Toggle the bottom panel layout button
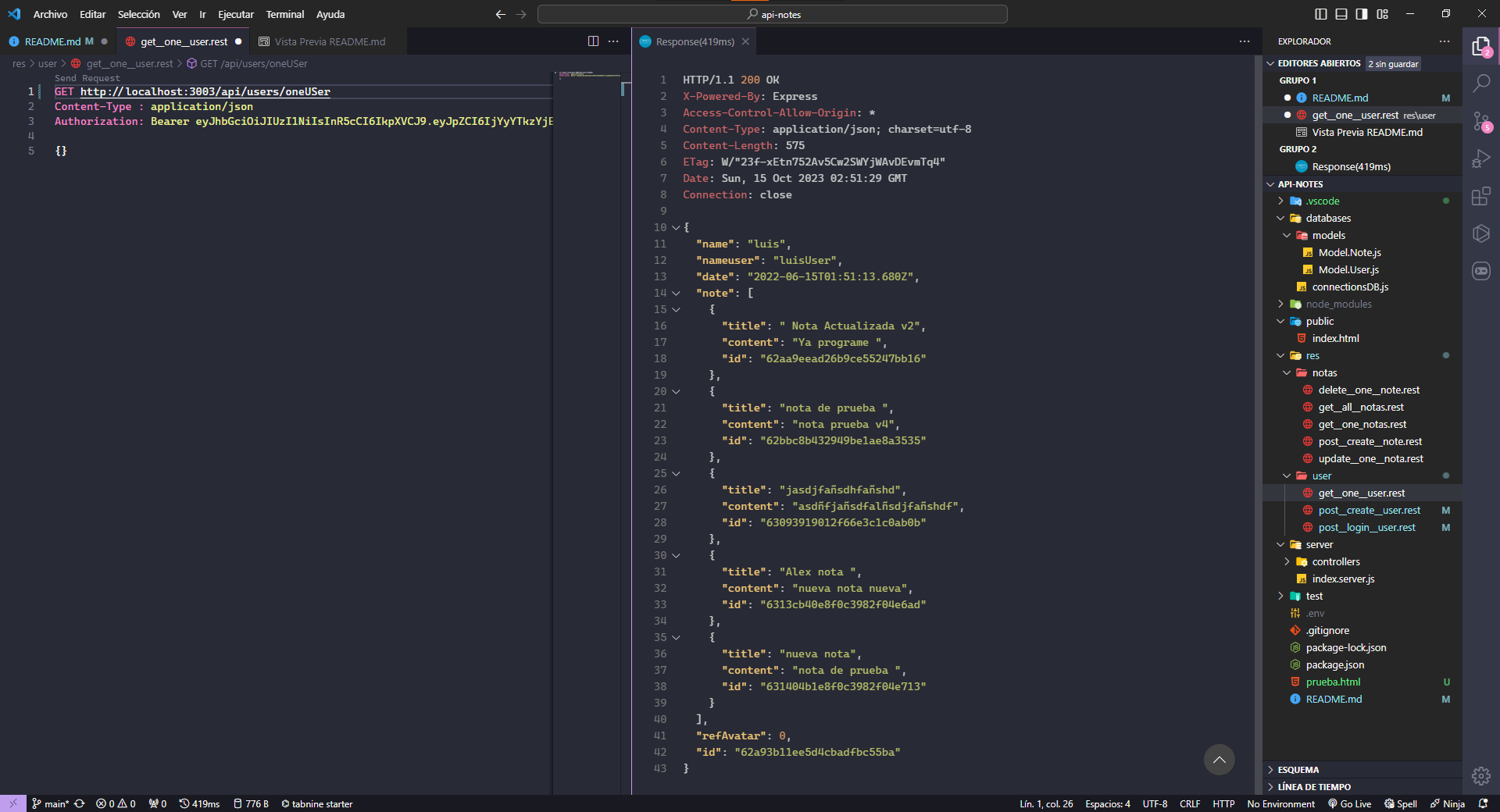The width and height of the screenshot is (1500, 812). coord(1341,14)
